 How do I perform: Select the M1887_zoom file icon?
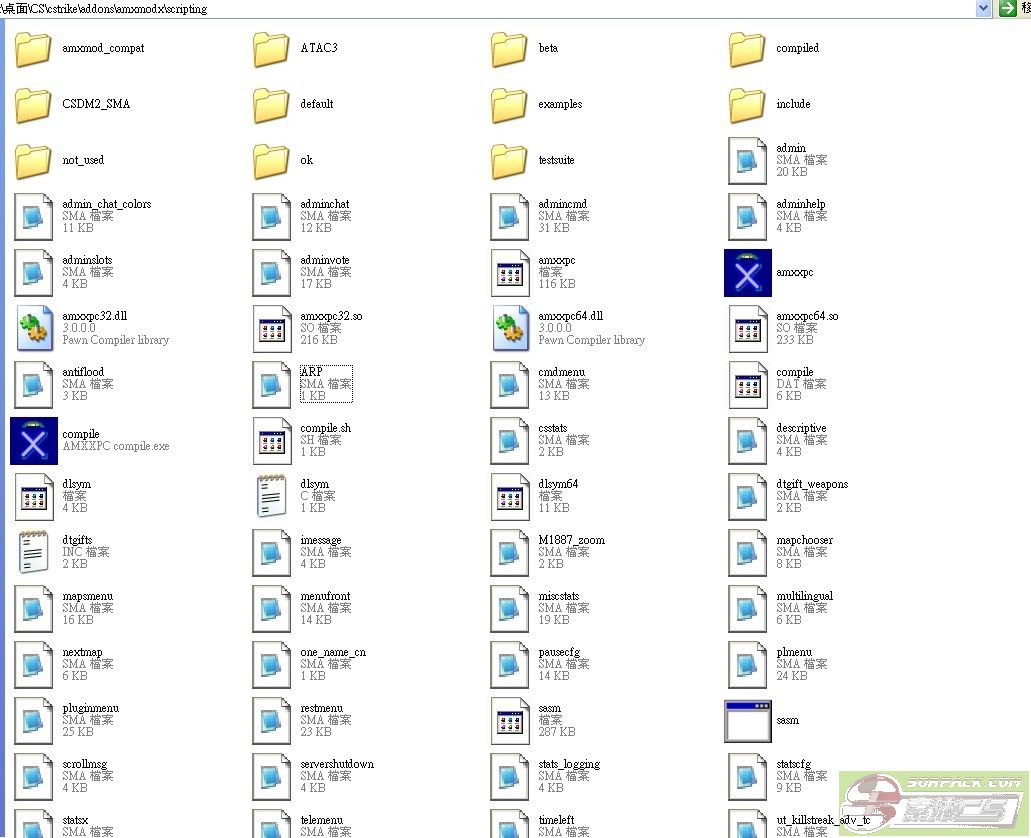point(510,553)
